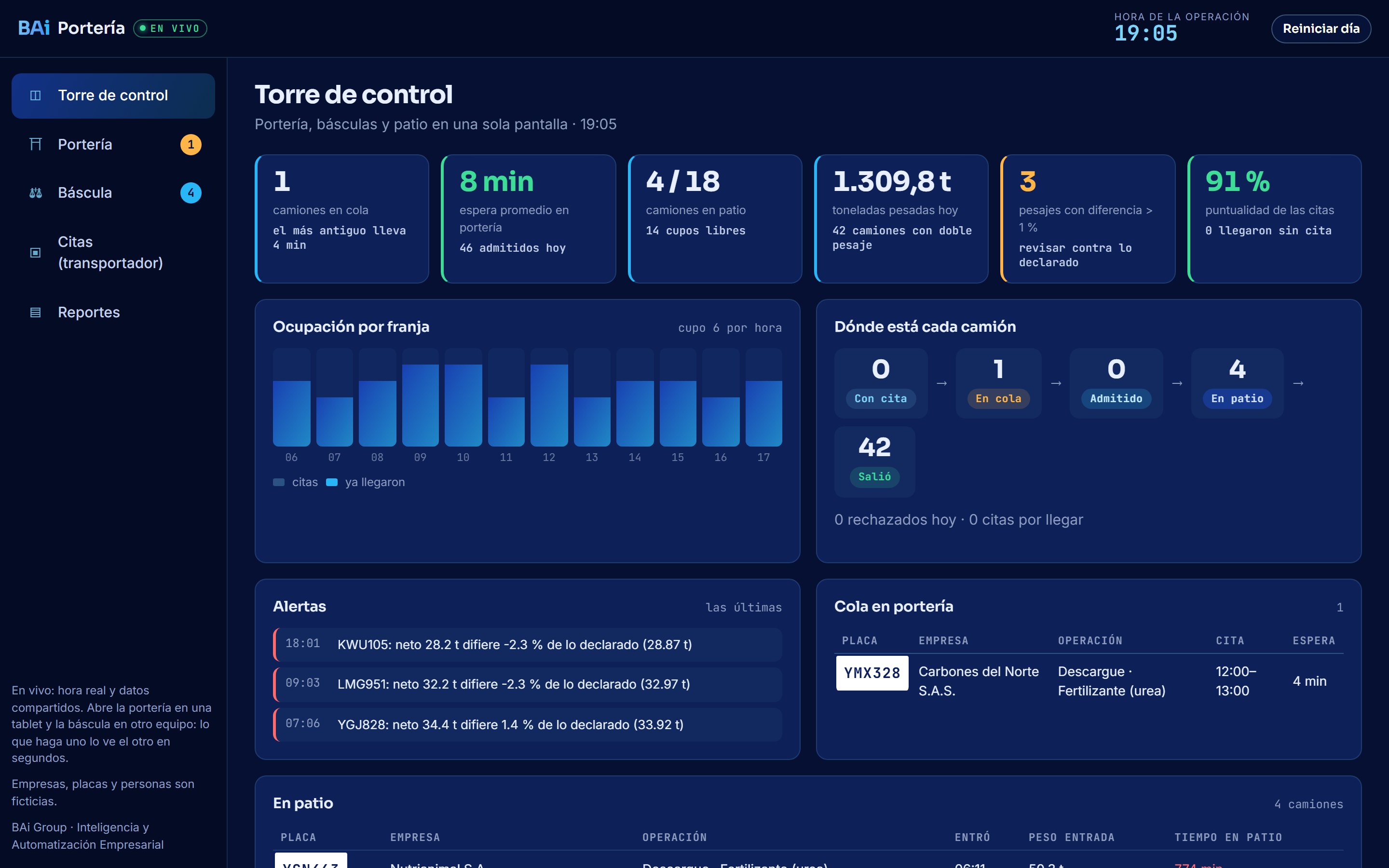Open the Báscula section
The height and width of the screenshot is (868, 1389).
(x=113, y=193)
